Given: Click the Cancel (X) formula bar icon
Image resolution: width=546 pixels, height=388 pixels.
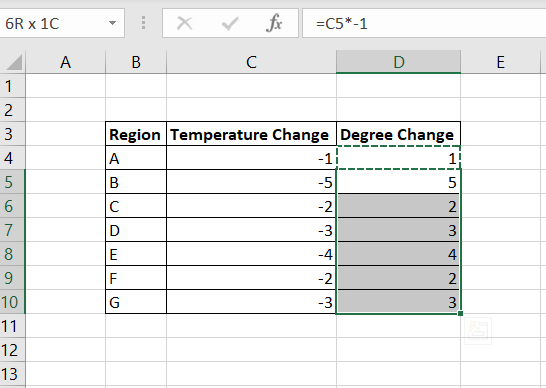Looking at the screenshot, I should point(184,24).
